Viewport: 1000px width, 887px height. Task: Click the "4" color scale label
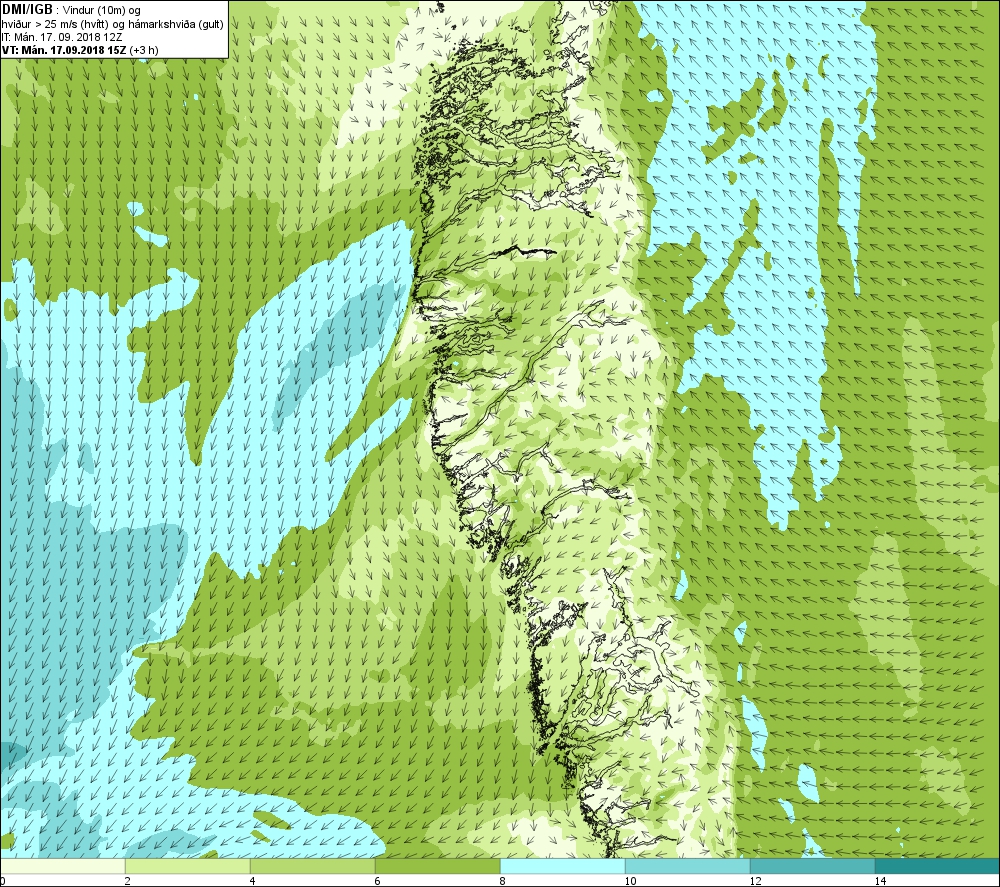253,881
